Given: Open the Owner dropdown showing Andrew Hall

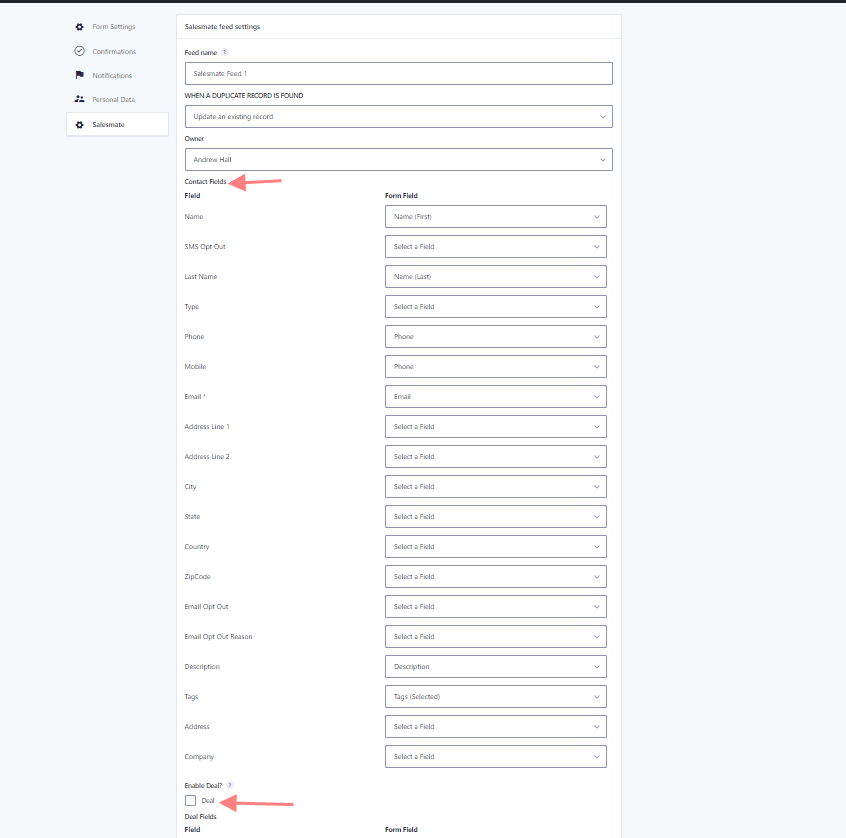Looking at the screenshot, I should [399, 160].
